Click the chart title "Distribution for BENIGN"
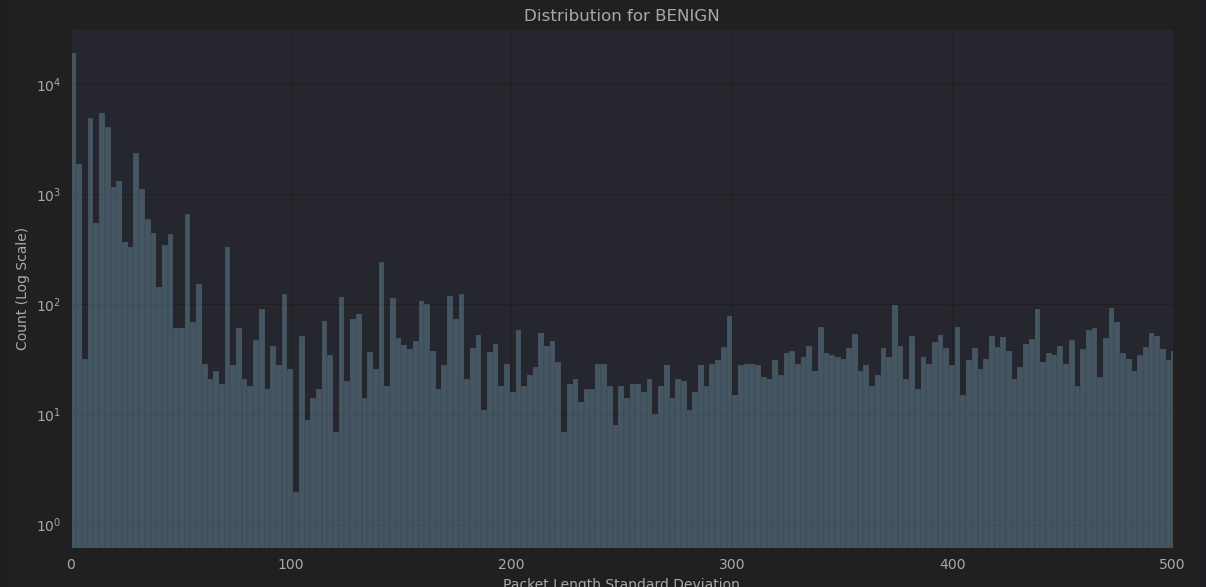The width and height of the screenshot is (1206, 587). click(621, 16)
